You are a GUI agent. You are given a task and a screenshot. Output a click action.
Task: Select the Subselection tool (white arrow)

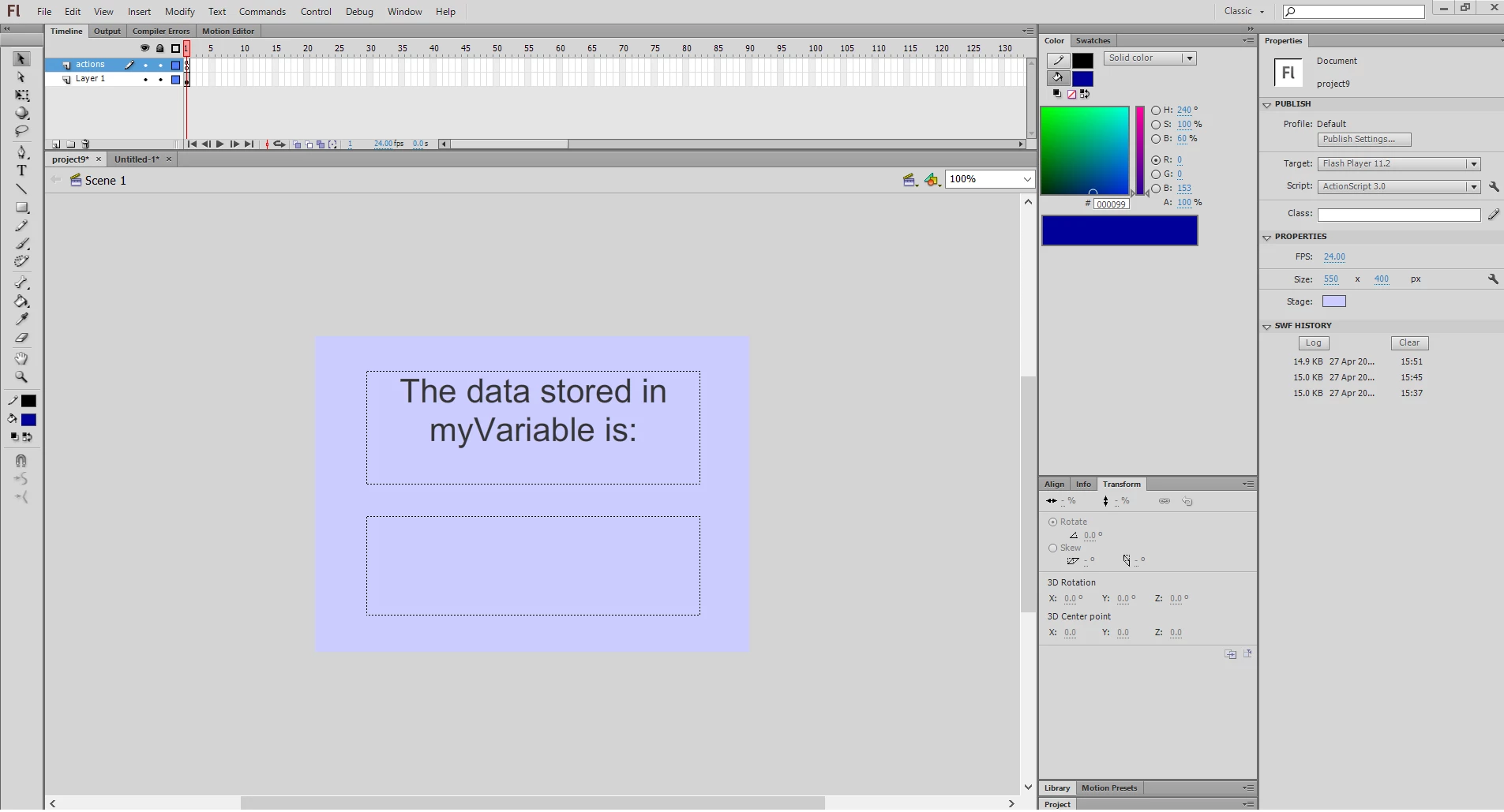21,77
